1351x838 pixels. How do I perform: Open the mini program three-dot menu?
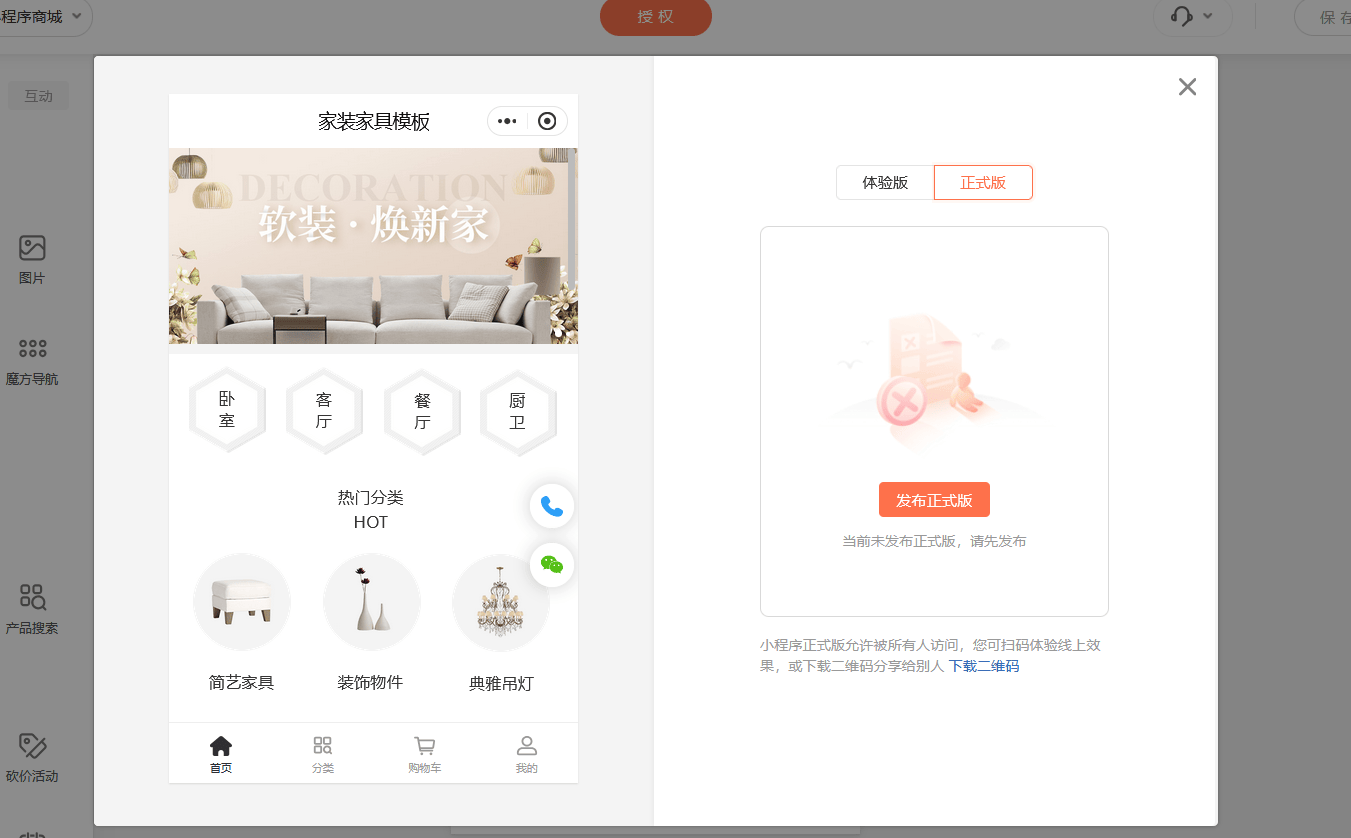(507, 121)
